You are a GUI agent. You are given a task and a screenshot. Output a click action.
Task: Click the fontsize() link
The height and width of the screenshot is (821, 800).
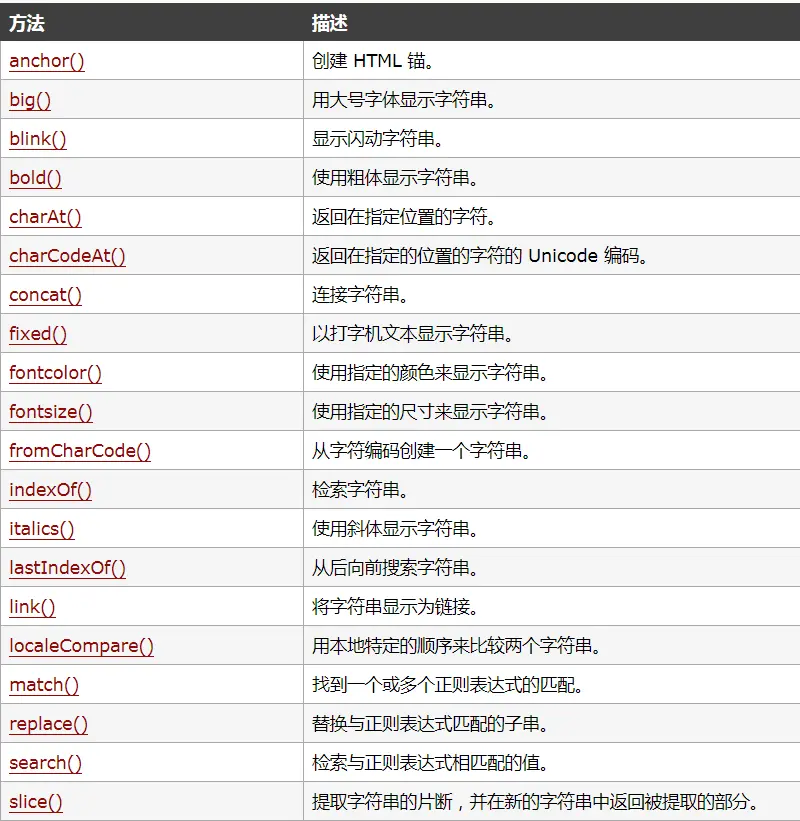click(51, 412)
